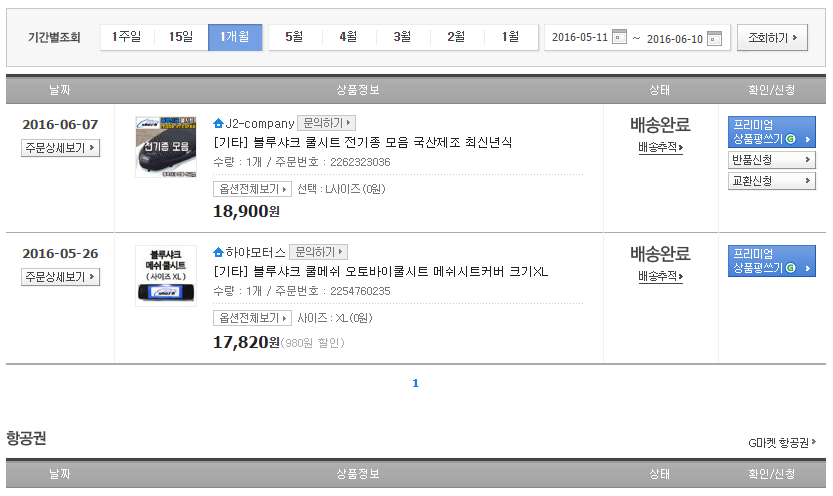Viewport: 833px width, 496px height.
Task: Click the home icon beside J2-company
Action: coord(218,124)
